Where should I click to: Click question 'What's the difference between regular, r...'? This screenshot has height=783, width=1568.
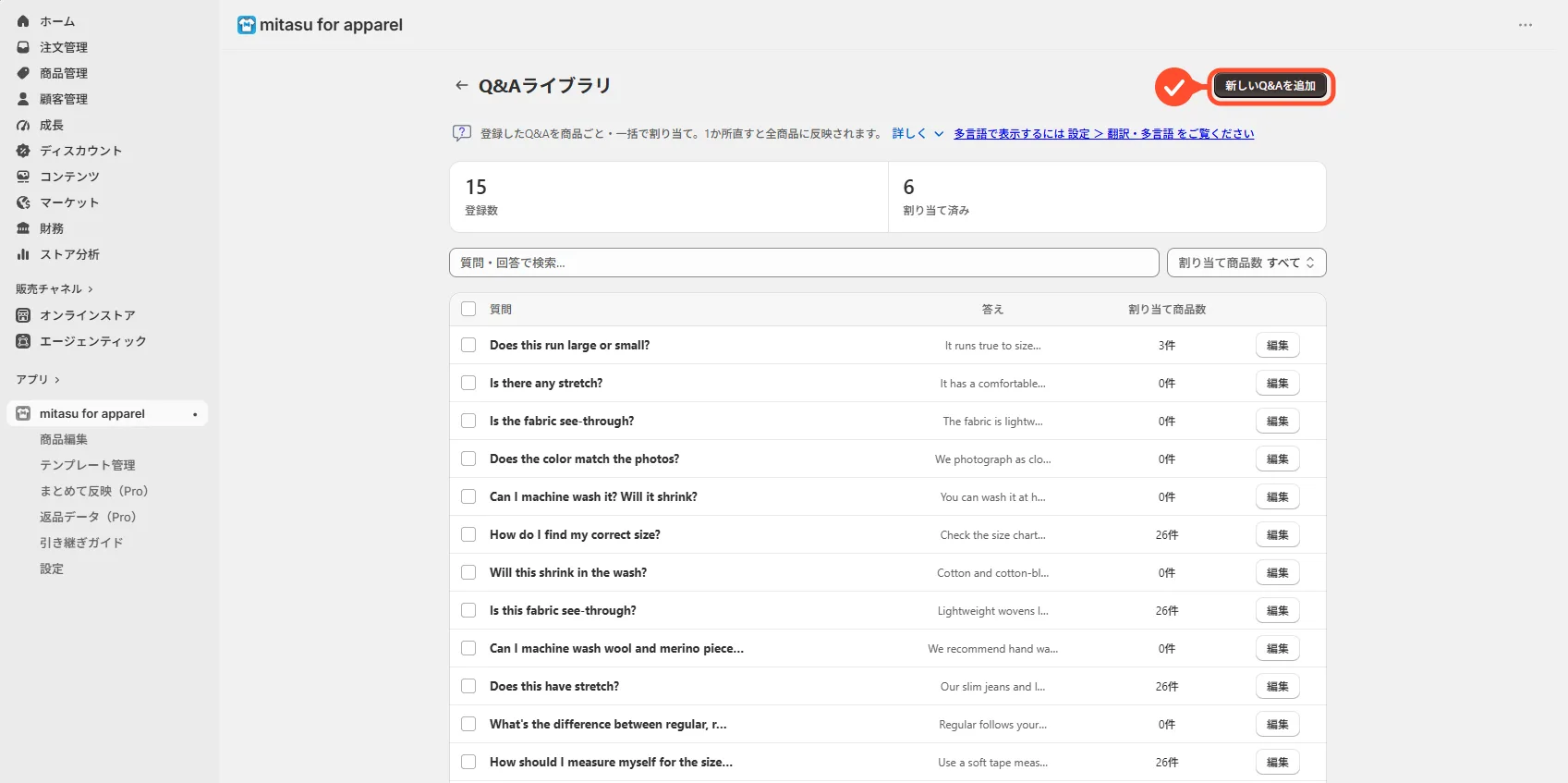tap(608, 724)
